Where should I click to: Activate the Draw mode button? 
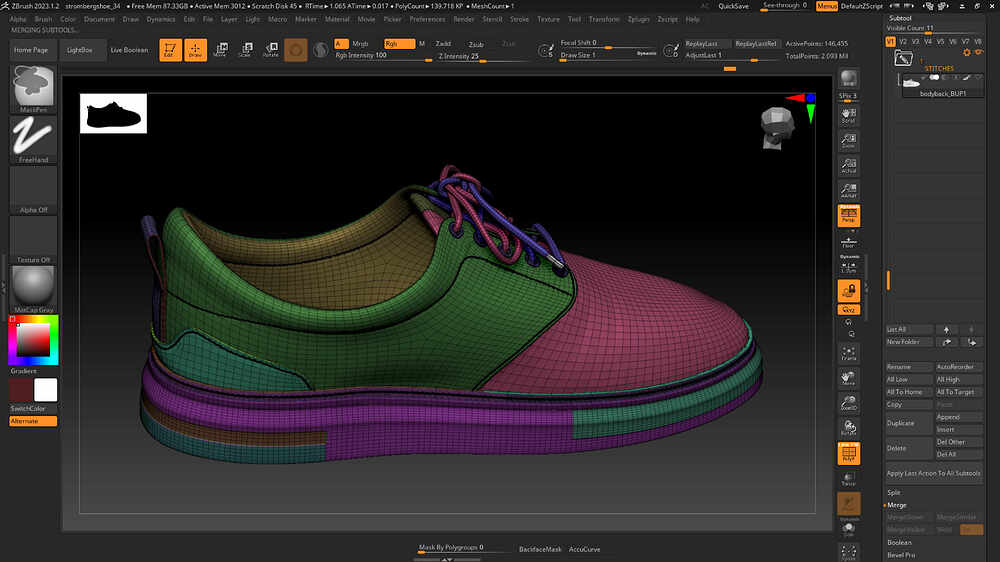[195, 50]
